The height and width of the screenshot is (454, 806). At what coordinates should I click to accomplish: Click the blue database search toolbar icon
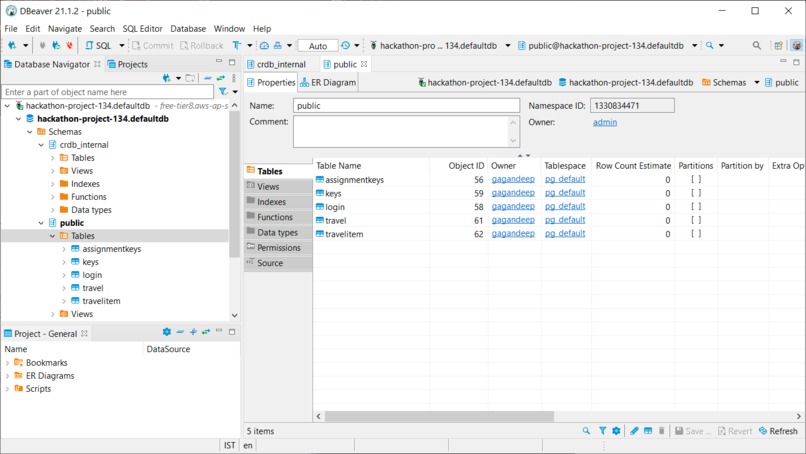tap(709, 45)
